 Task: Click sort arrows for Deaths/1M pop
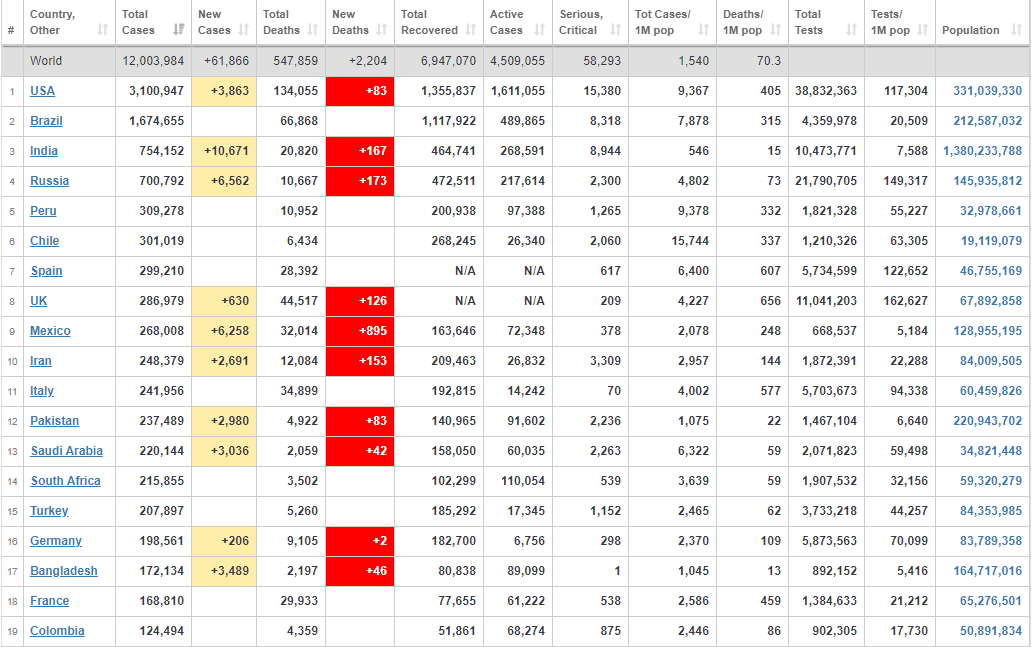(777, 30)
